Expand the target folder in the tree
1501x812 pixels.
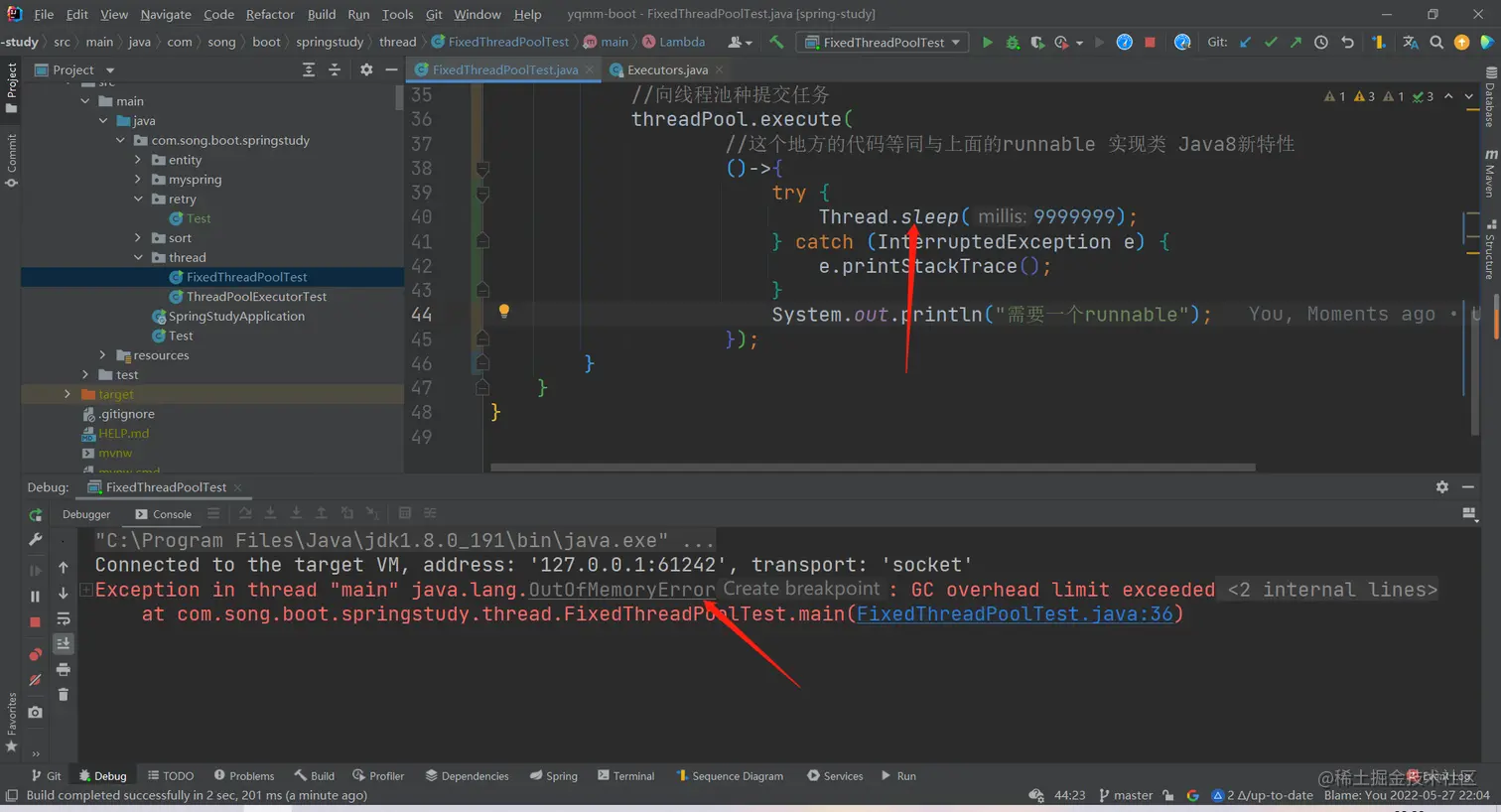(68, 394)
